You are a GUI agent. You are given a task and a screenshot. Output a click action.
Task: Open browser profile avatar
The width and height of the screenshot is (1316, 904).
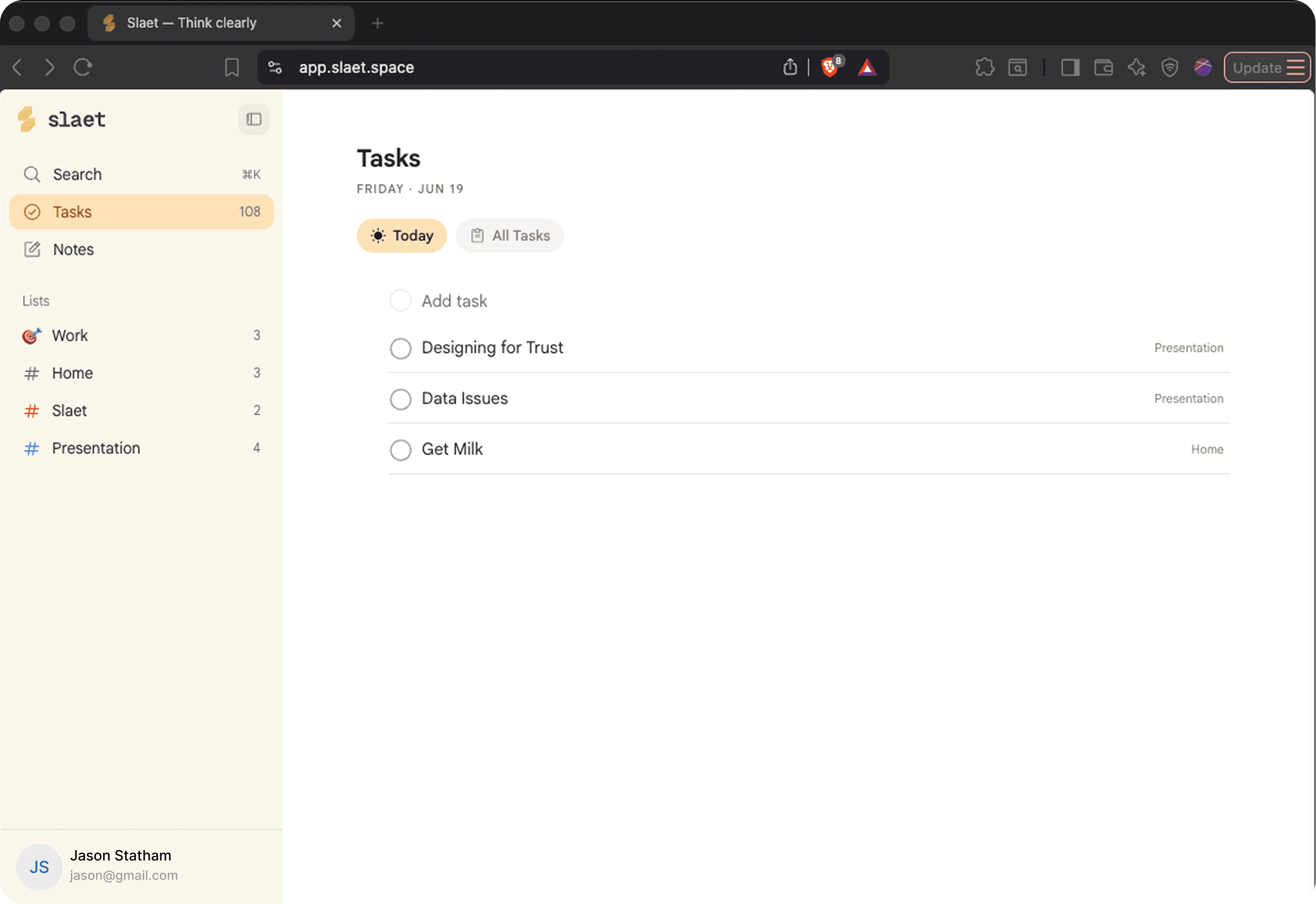click(x=1203, y=67)
